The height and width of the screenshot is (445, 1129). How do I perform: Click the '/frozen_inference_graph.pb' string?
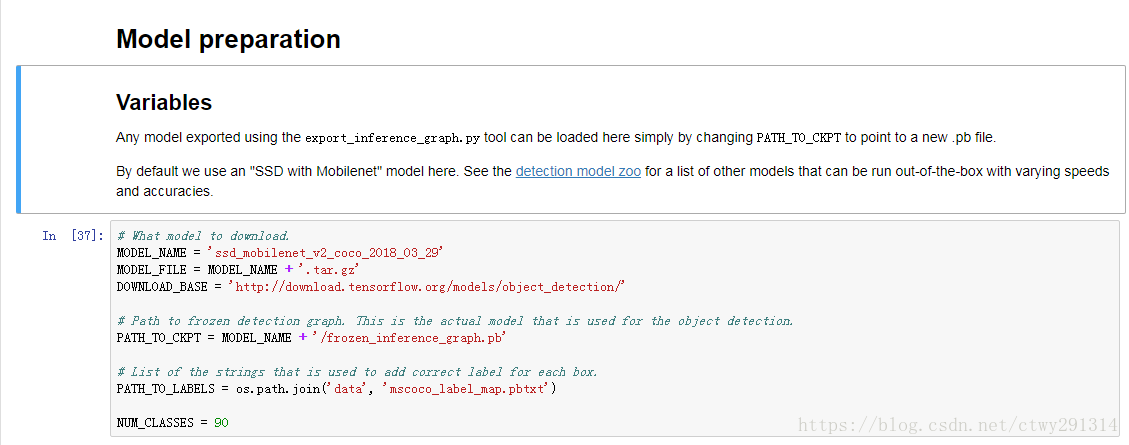pyautogui.click(x=408, y=338)
